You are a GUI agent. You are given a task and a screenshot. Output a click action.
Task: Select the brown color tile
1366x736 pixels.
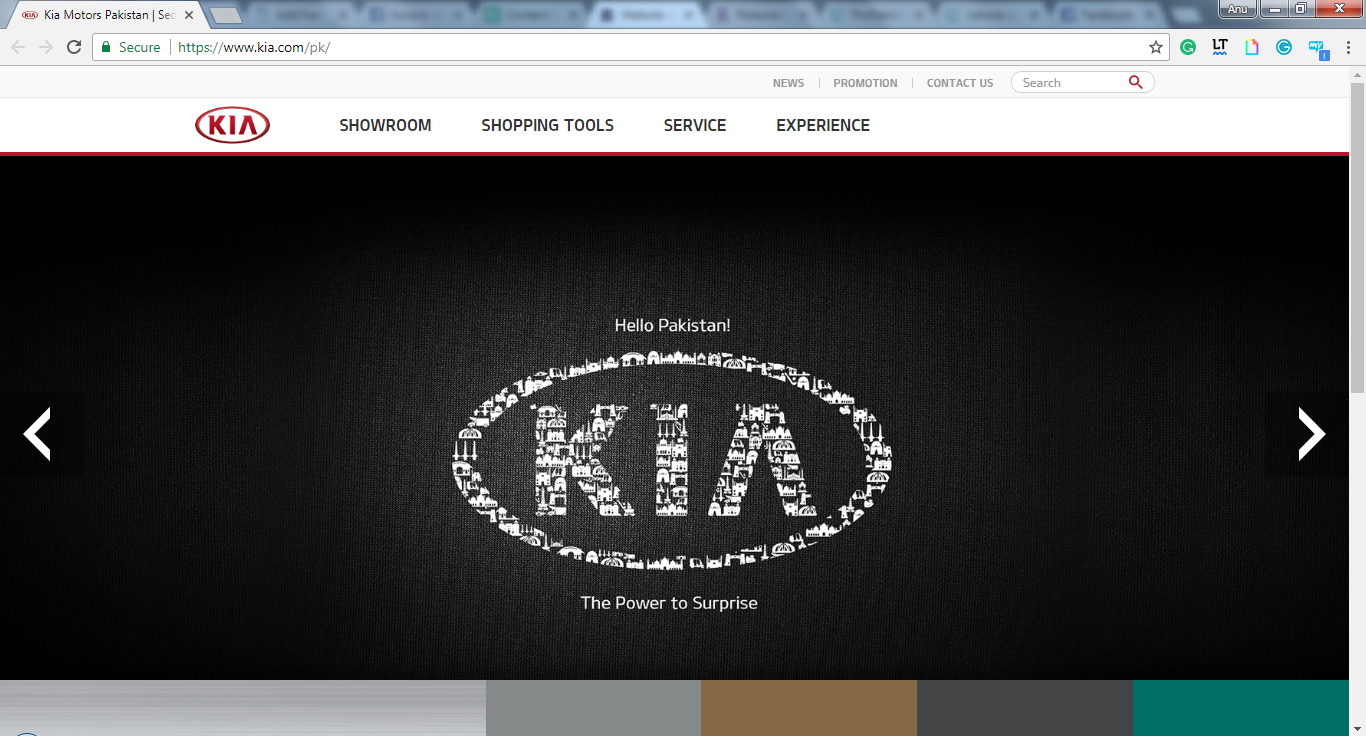(x=809, y=708)
